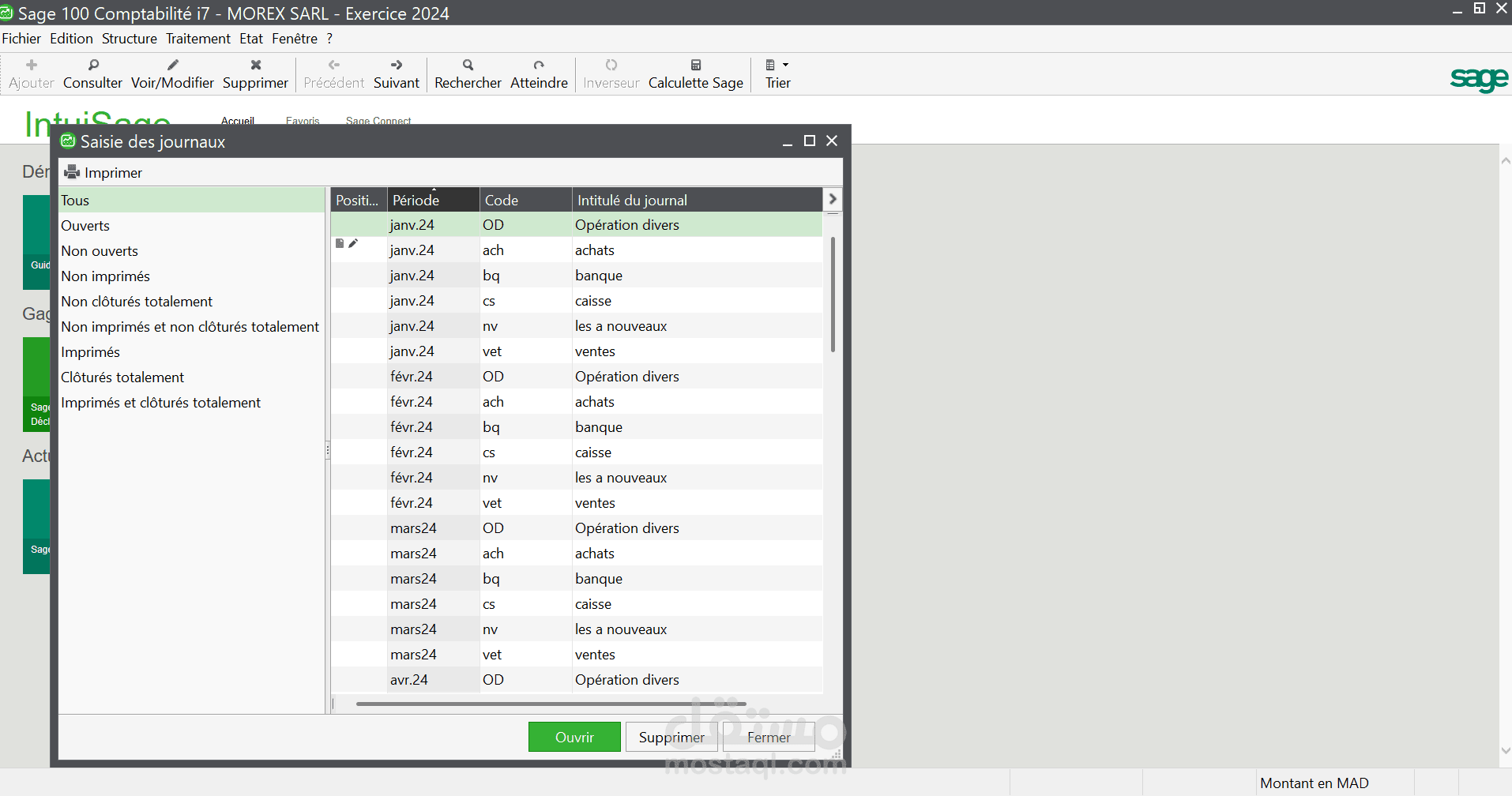Open the Fichier menu
1512x796 pixels.
[21, 39]
